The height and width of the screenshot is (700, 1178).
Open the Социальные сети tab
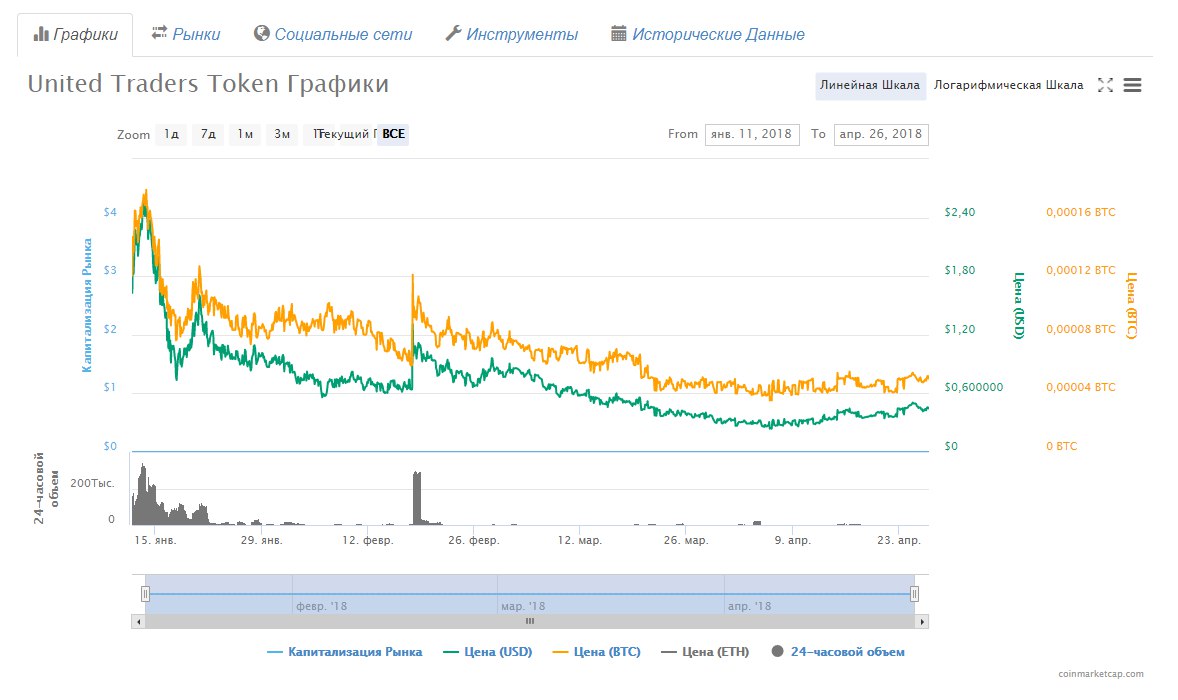click(x=333, y=35)
